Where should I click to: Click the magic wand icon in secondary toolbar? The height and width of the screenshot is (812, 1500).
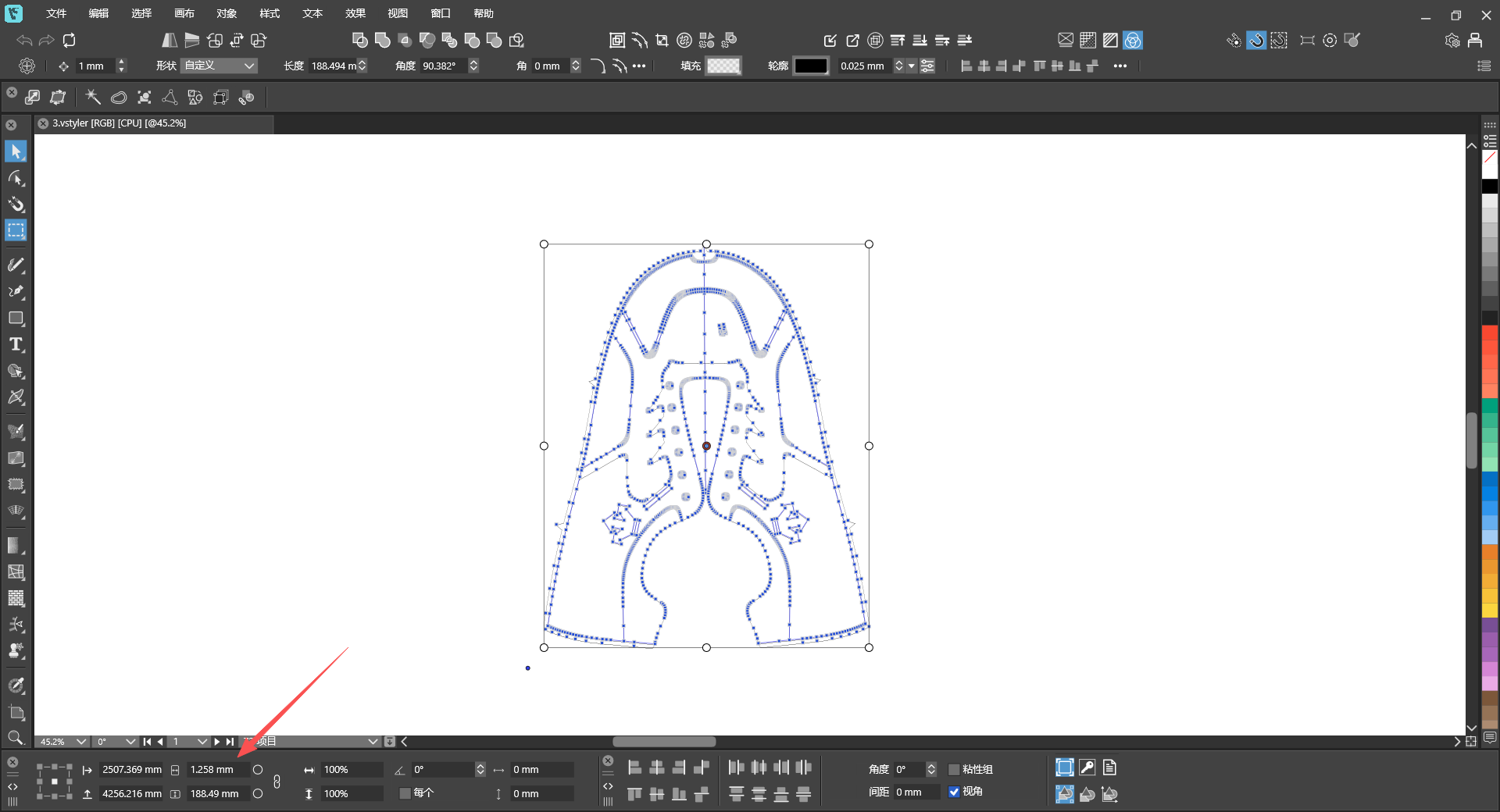coord(93,98)
